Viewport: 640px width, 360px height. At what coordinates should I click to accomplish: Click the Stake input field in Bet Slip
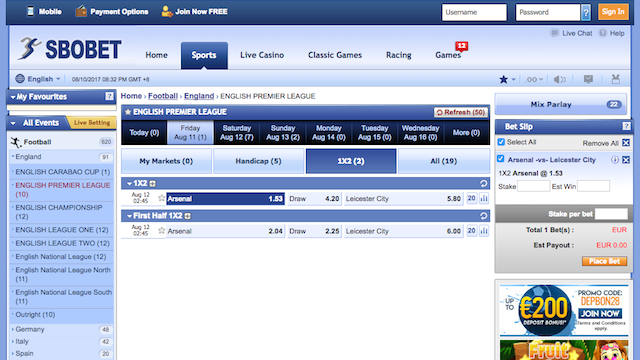click(x=533, y=186)
